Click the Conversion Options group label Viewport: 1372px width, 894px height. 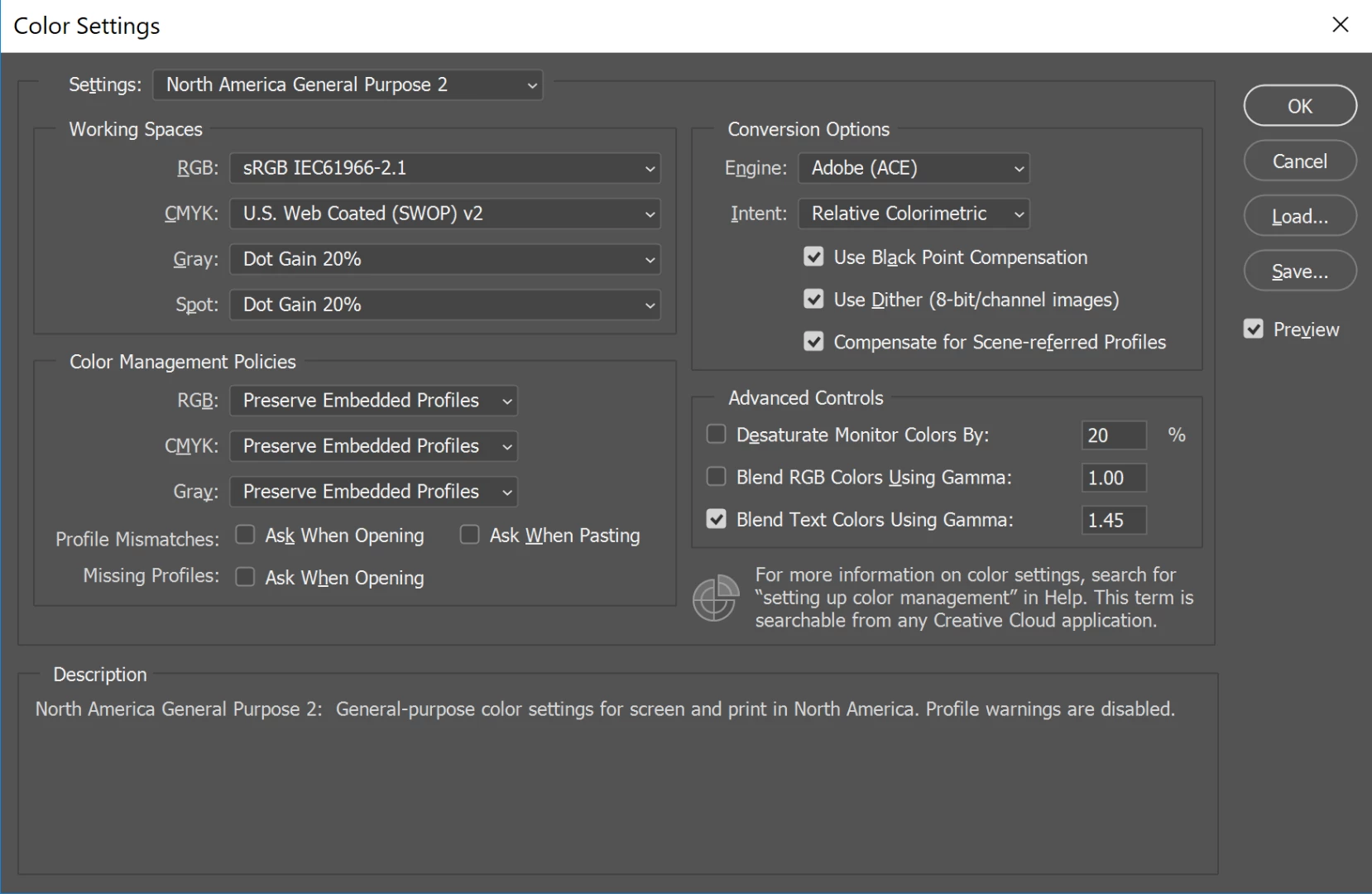point(808,129)
